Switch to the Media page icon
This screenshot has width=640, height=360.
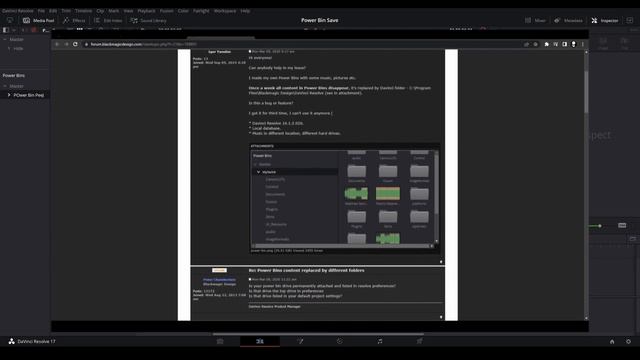click(x=220, y=341)
